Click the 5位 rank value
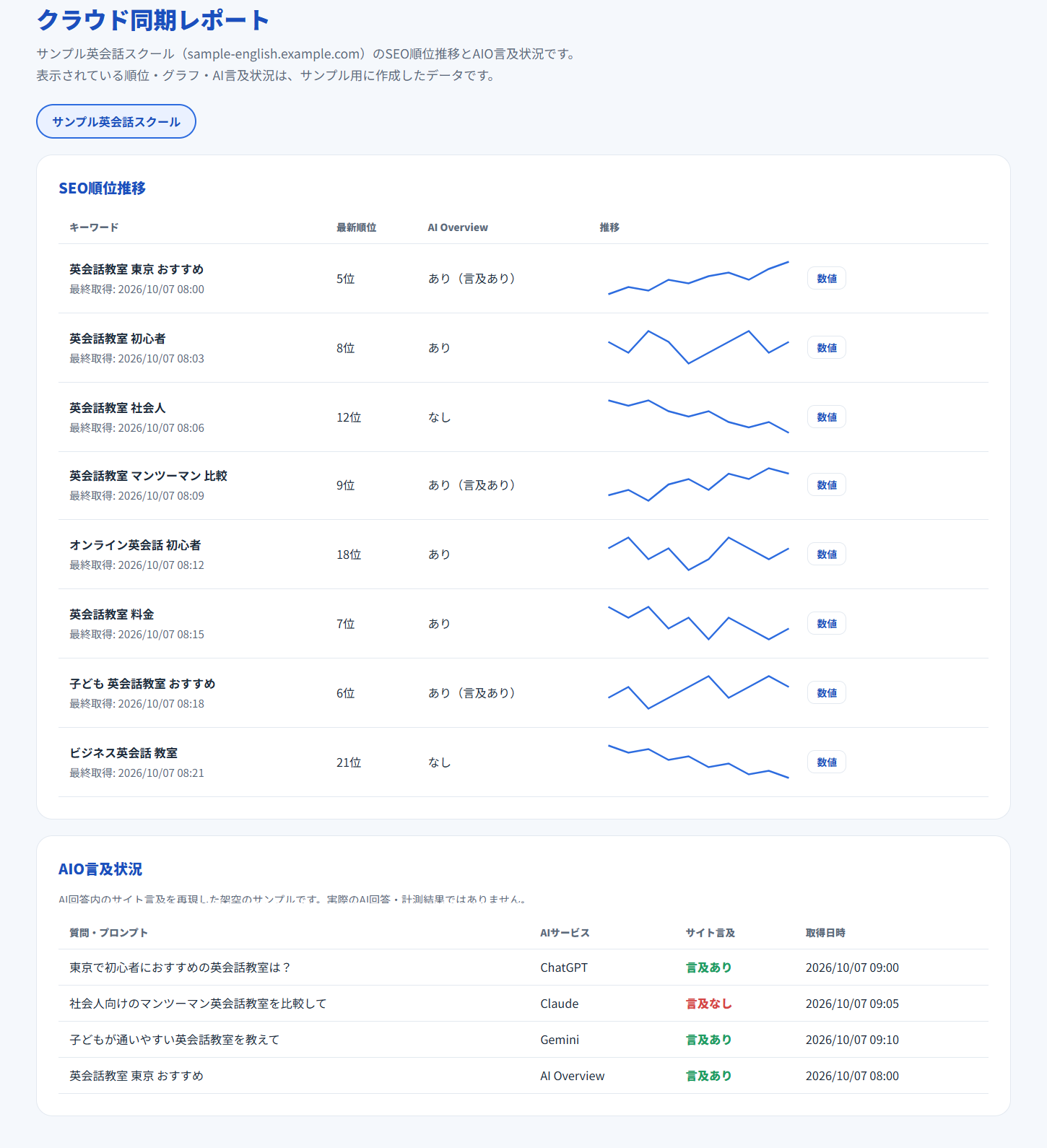 (x=345, y=279)
